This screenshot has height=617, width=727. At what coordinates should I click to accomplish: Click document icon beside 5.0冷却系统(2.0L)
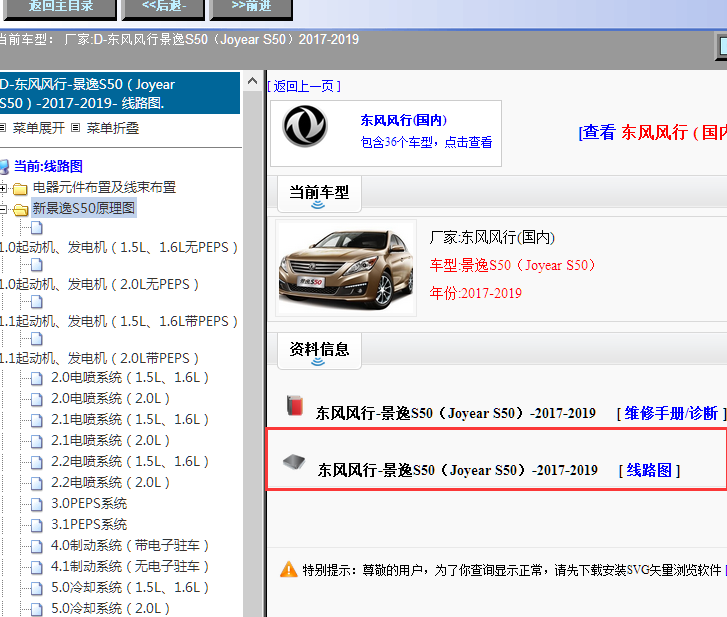[37, 609]
